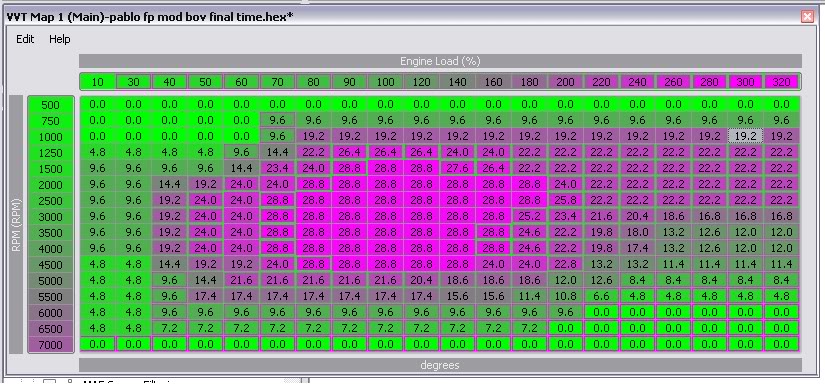Screen dimensions: 825x384
Task: Select the 11.4 cell in the 5500 RPM row
Action: click(x=529, y=297)
